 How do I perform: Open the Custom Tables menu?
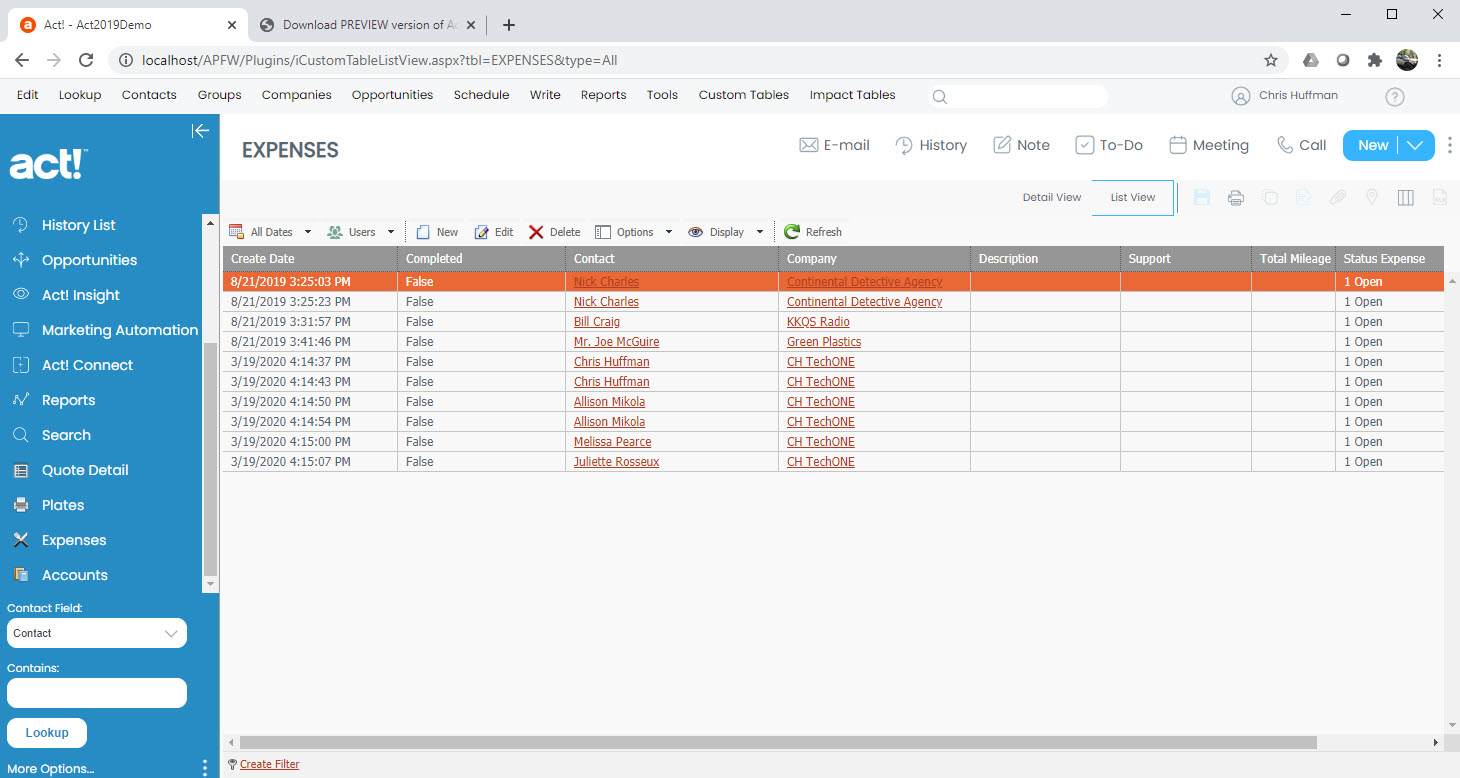(x=744, y=95)
